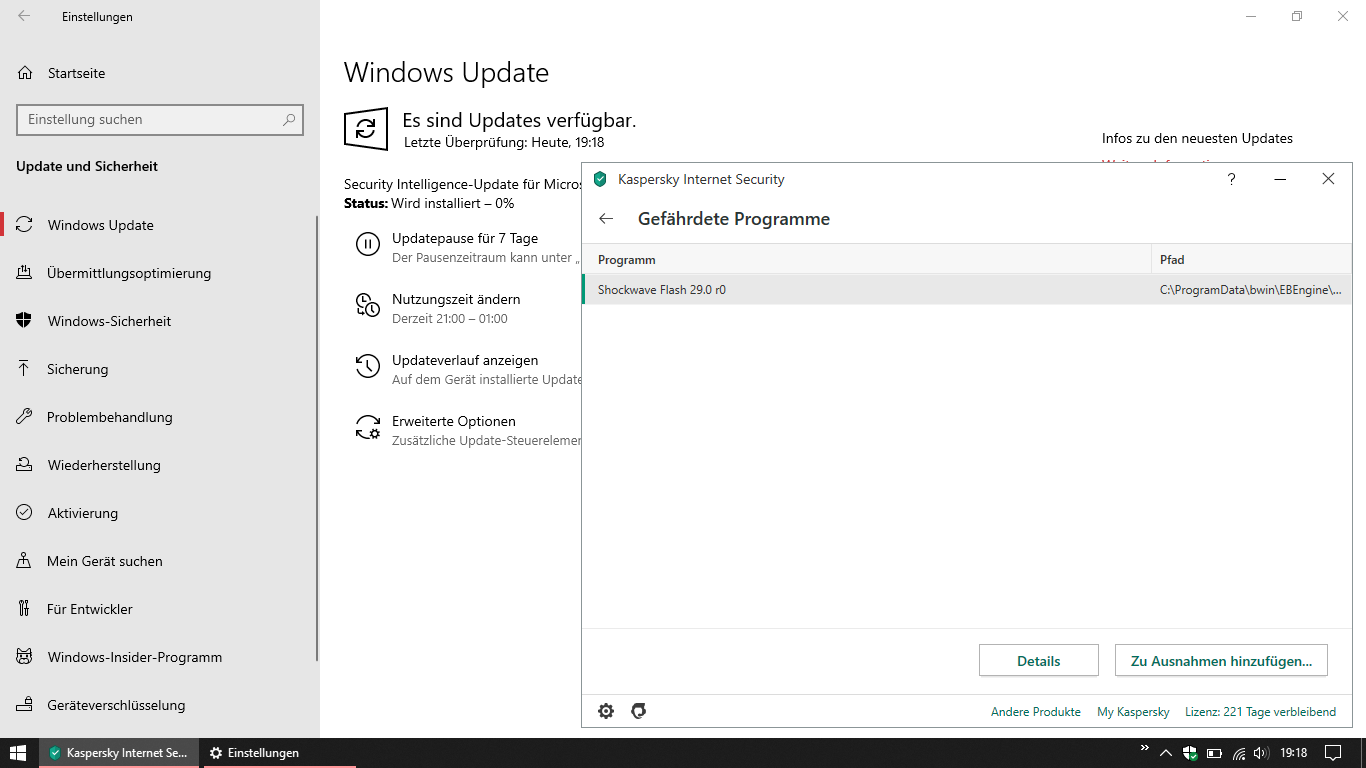Go back with the Kaspersky back arrow

(x=606, y=219)
